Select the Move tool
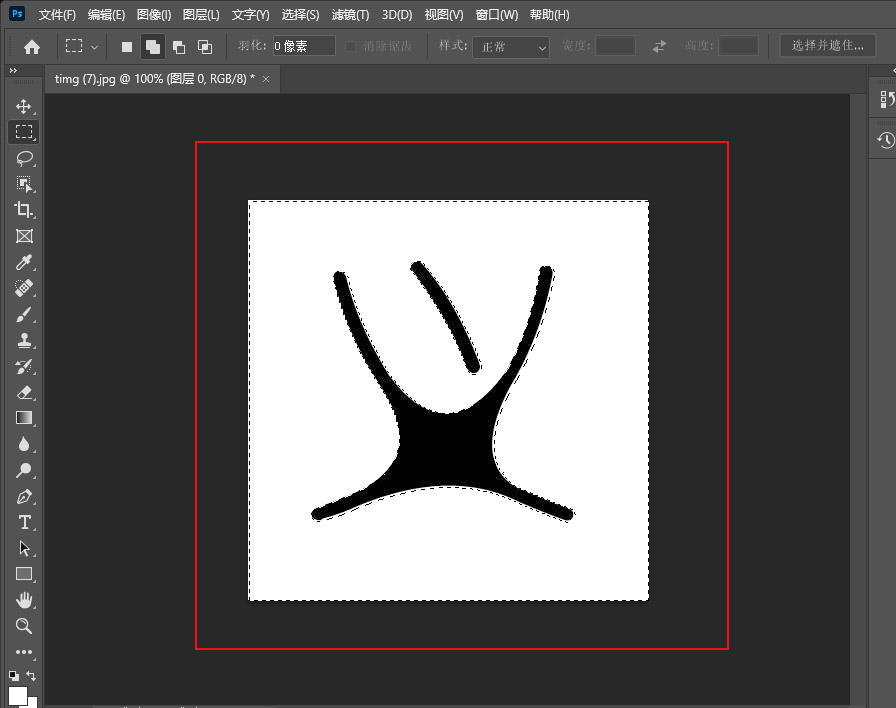This screenshot has height=708, width=896. tap(24, 105)
